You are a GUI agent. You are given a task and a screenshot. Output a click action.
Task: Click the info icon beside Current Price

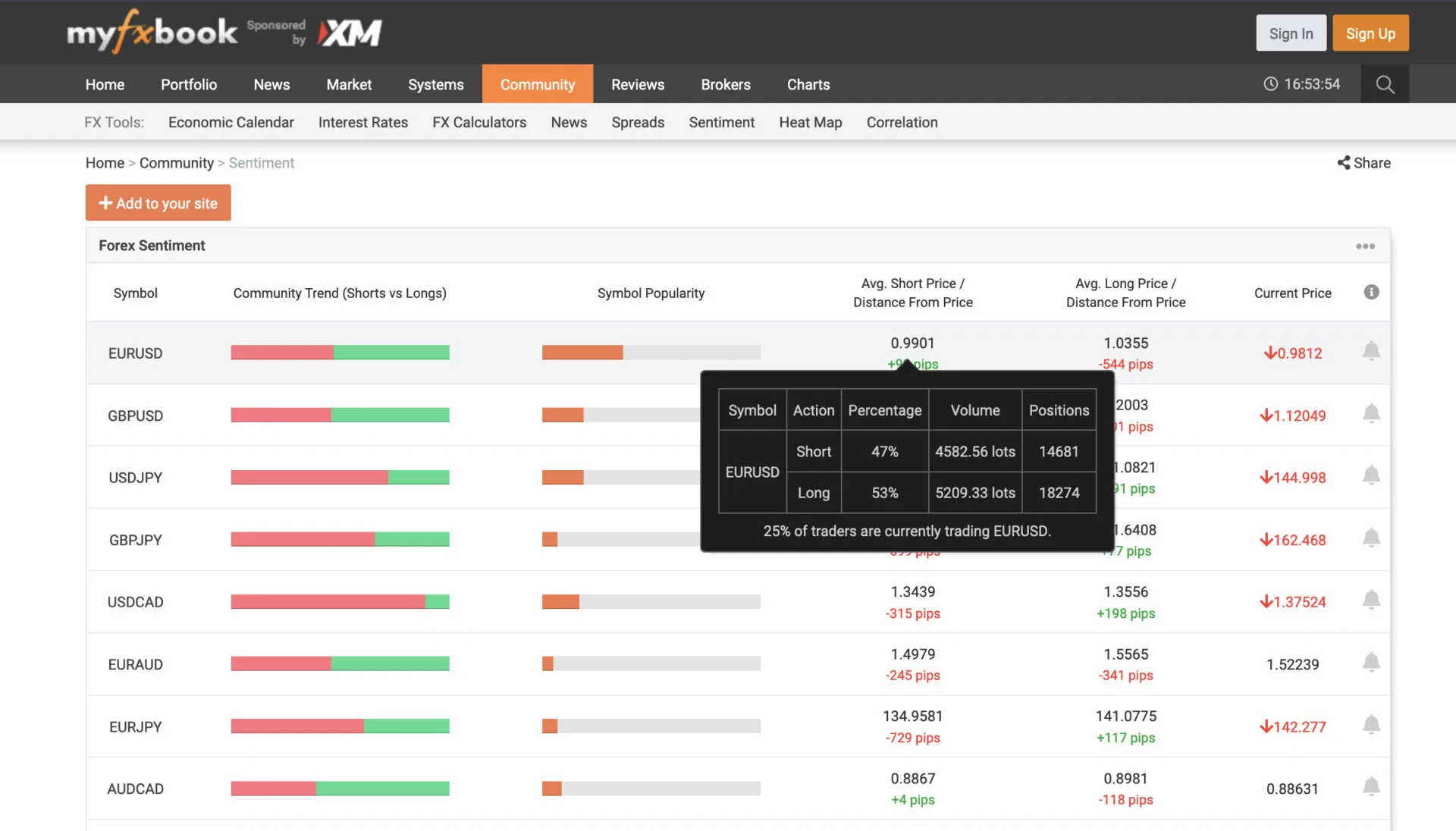coord(1371,293)
